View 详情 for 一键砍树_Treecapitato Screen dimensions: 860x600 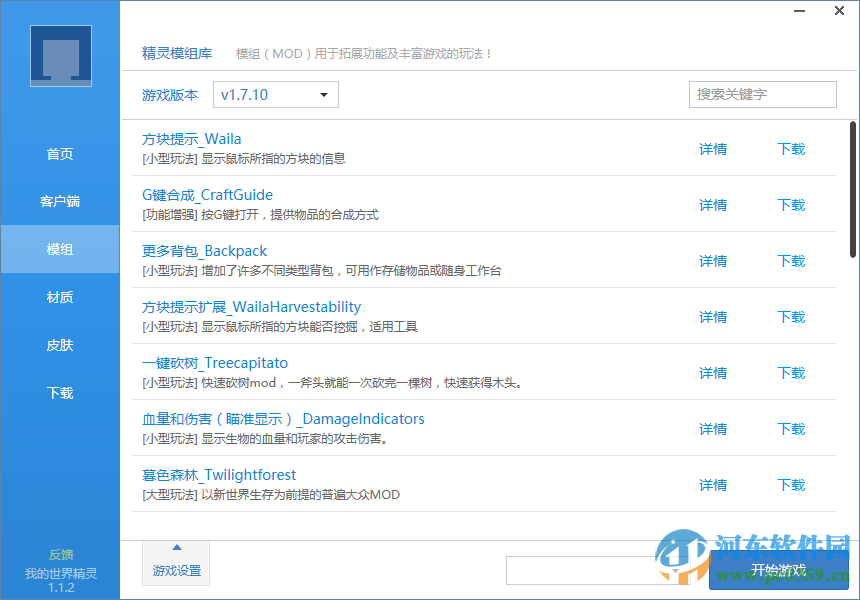point(712,373)
